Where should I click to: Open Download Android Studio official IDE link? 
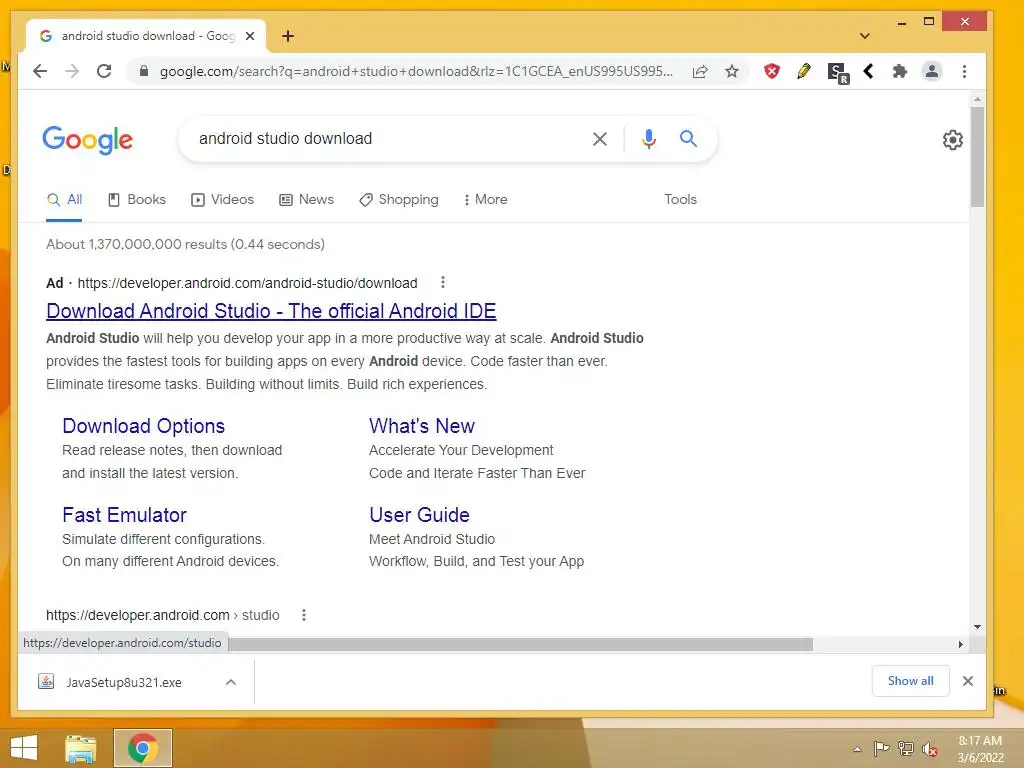(x=271, y=311)
